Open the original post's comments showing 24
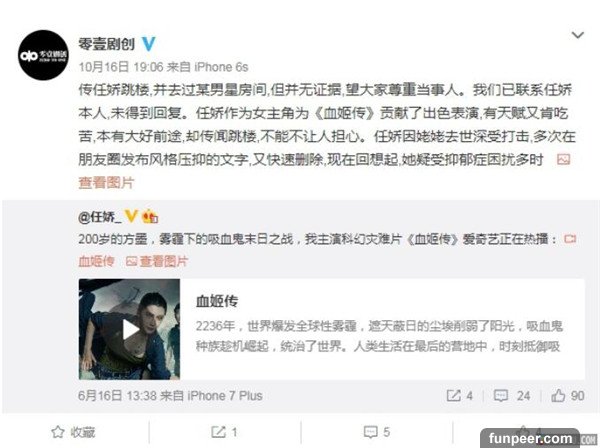600x448 pixels. click(x=512, y=395)
